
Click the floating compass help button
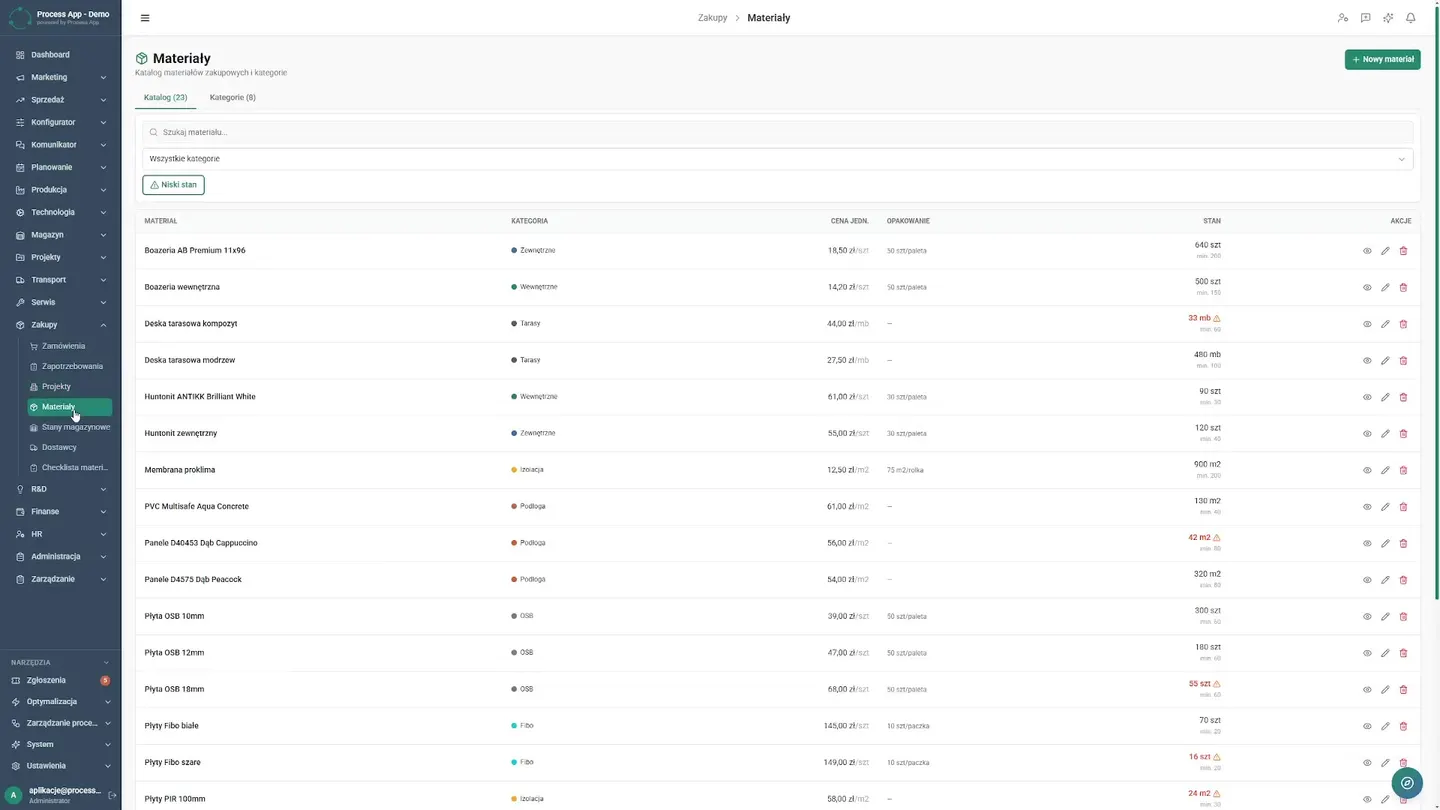(x=1407, y=783)
